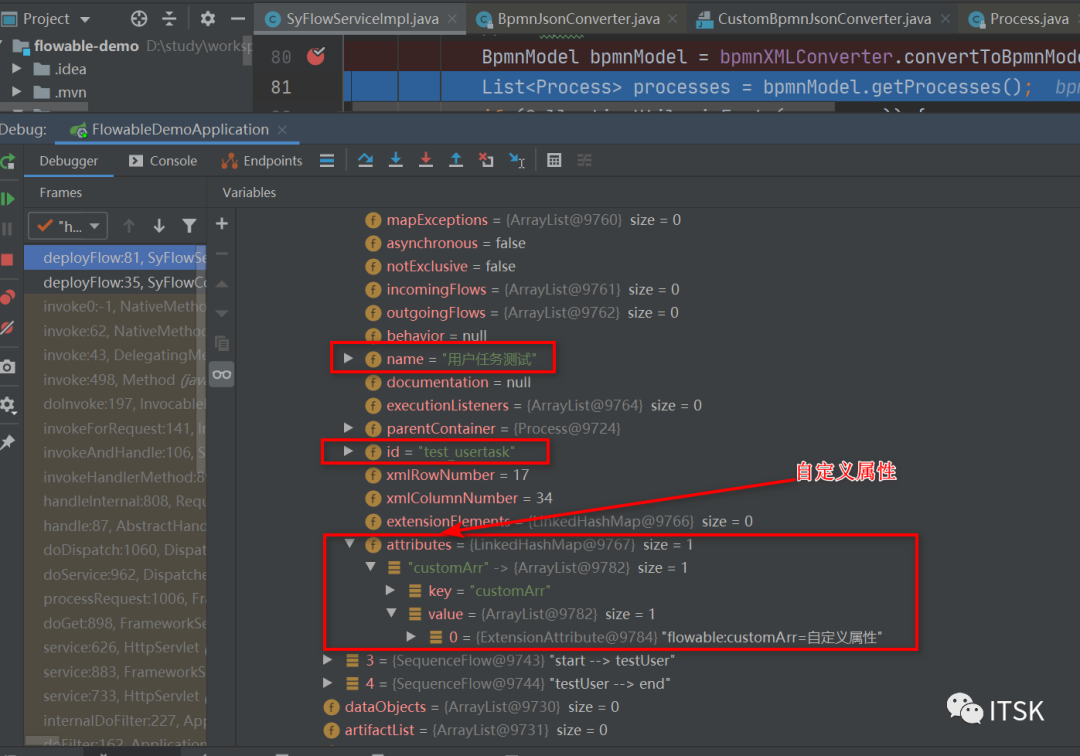Click Drop Frame icon
The width and height of the screenshot is (1080, 756).
pyautogui.click(x=486, y=160)
